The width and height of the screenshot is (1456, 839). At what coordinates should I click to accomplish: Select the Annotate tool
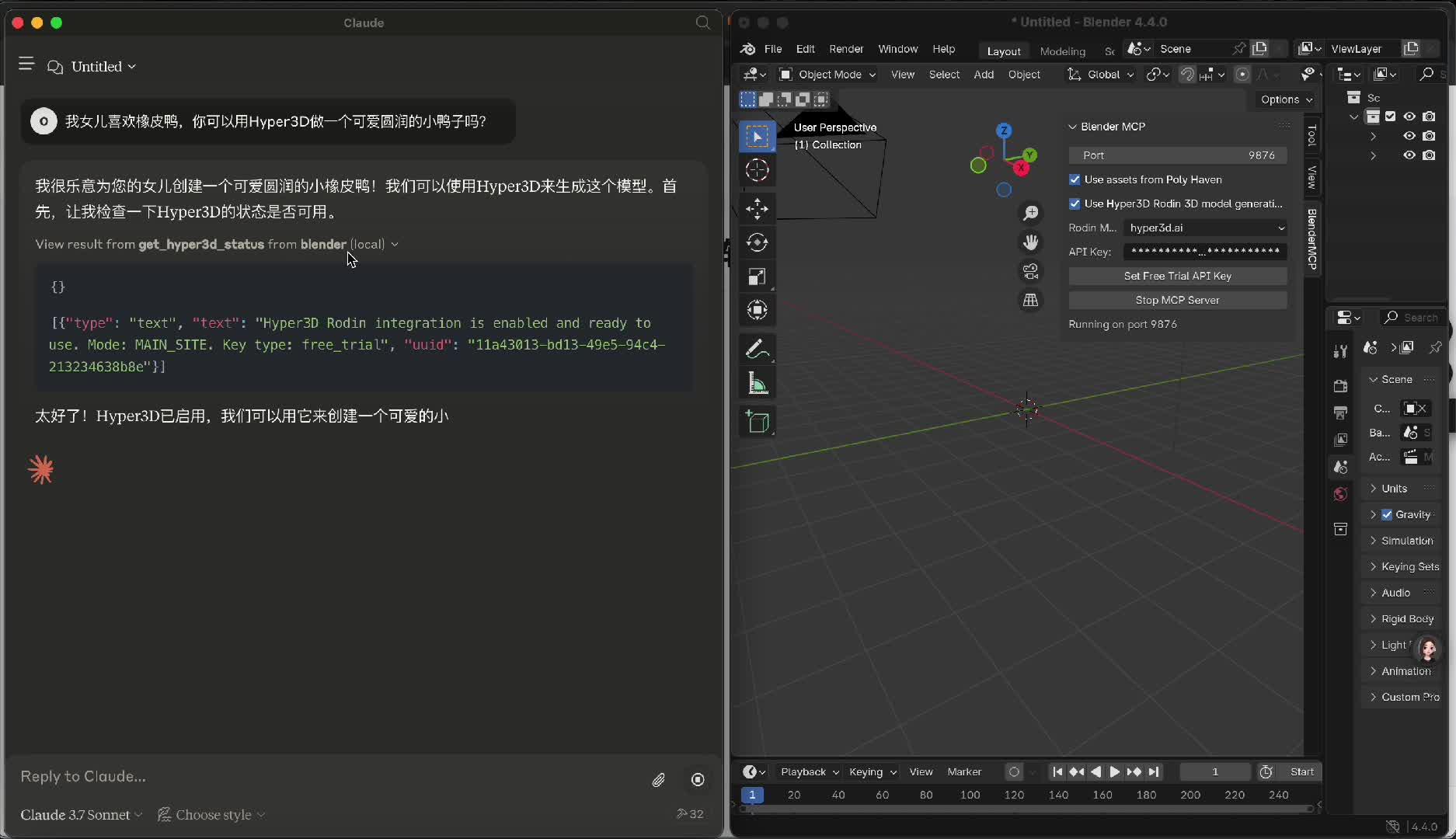(x=757, y=348)
